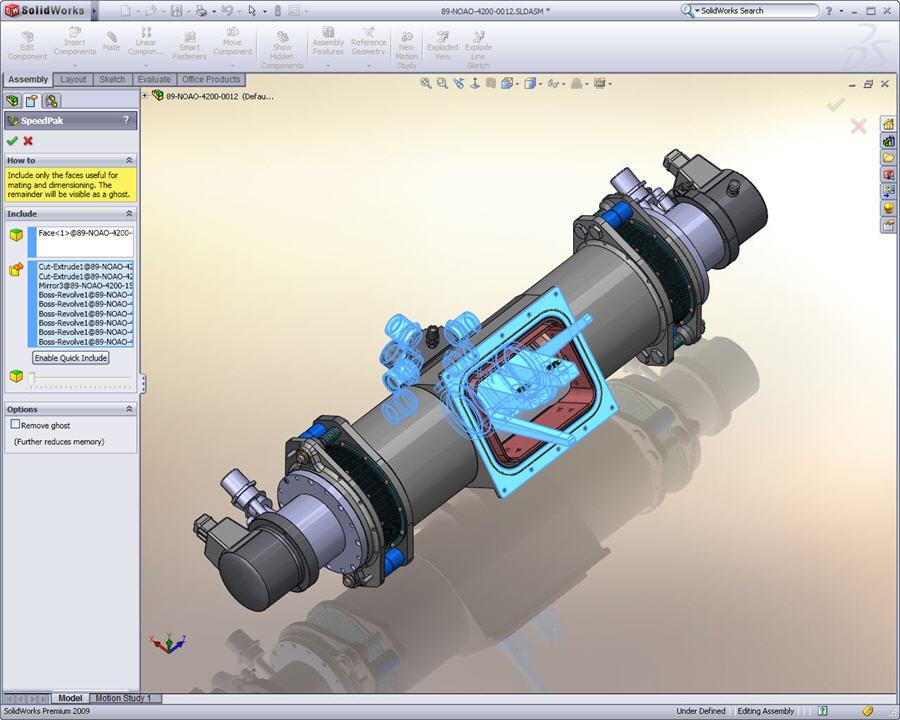This screenshot has height=720, width=900.
Task: Open the Move Component dropdown arrow
Action: pos(232,65)
